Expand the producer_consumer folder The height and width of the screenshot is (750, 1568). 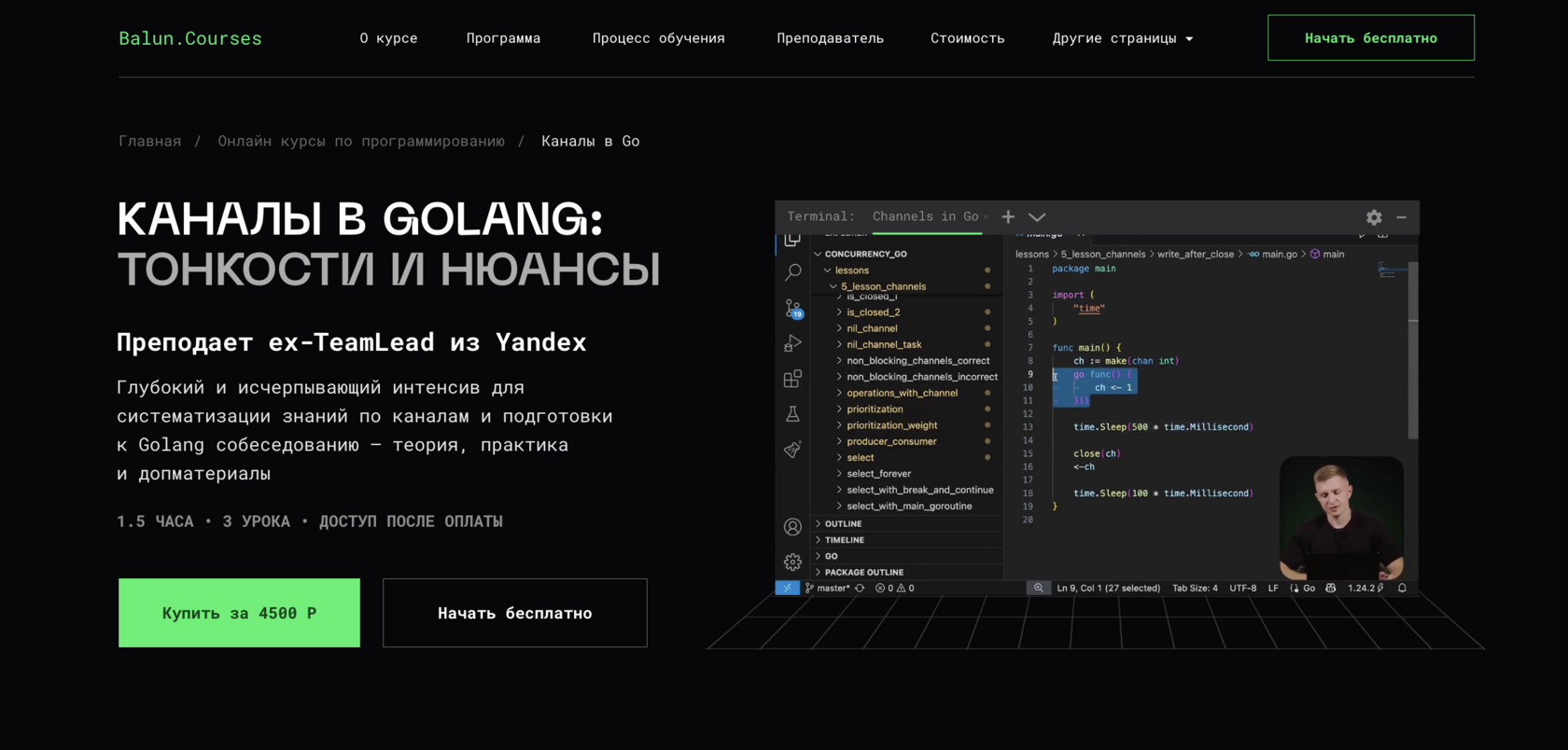coord(890,441)
